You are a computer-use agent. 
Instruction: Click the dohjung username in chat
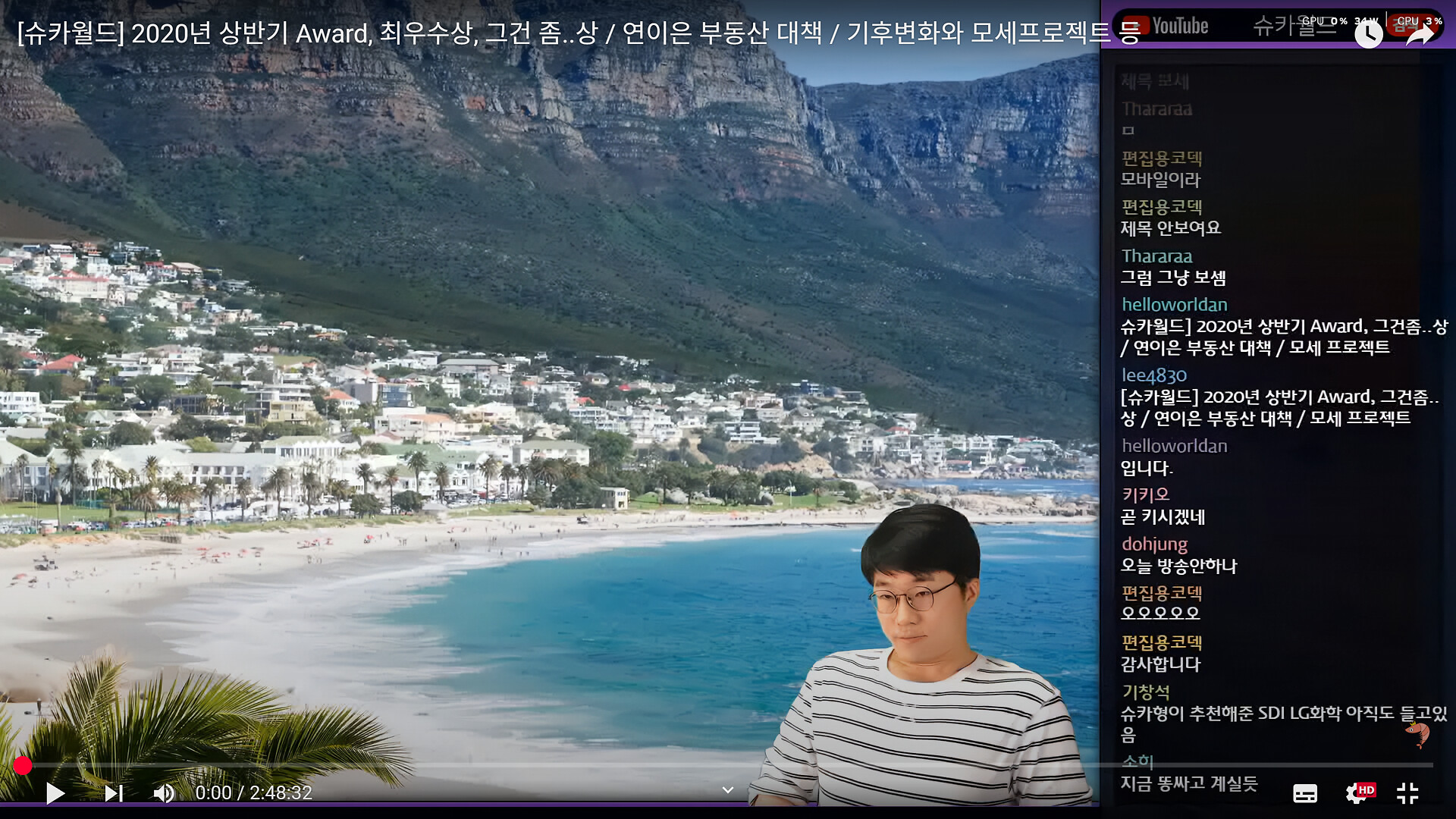[1154, 544]
